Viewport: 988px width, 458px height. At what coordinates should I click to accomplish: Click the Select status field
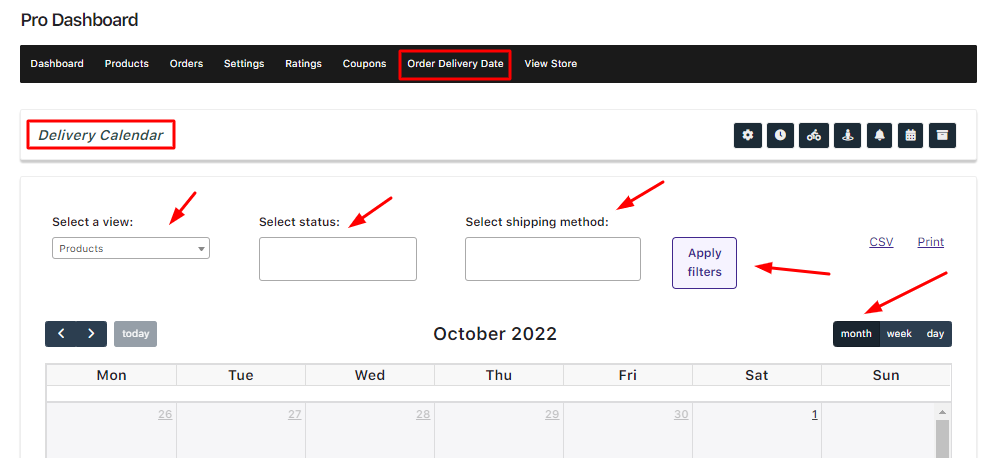338,259
